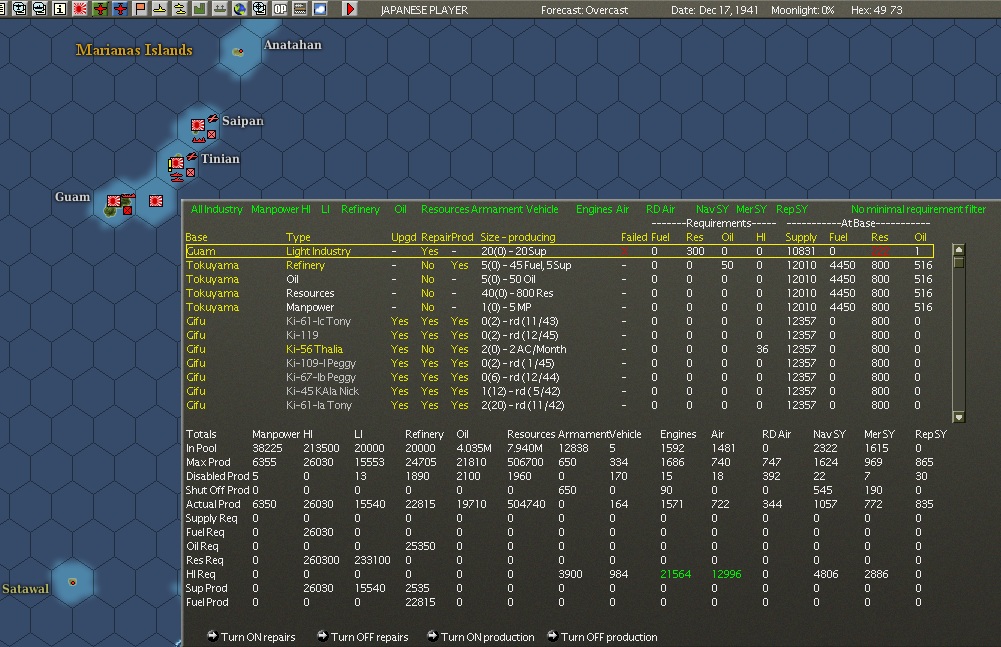
Task: Sort by the Base column header
Action: click(196, 237)
